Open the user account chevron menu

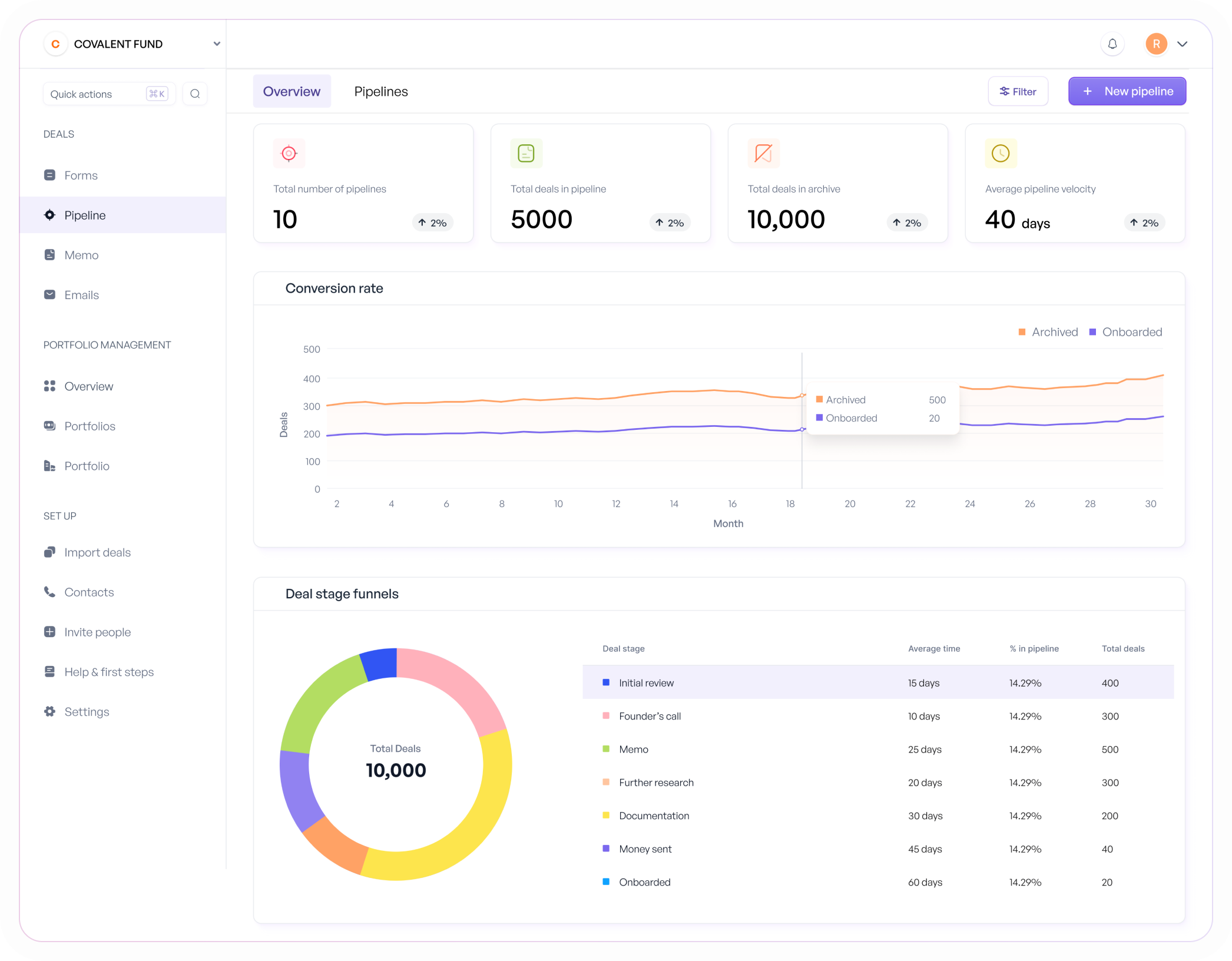click(x=1182, y=44)
